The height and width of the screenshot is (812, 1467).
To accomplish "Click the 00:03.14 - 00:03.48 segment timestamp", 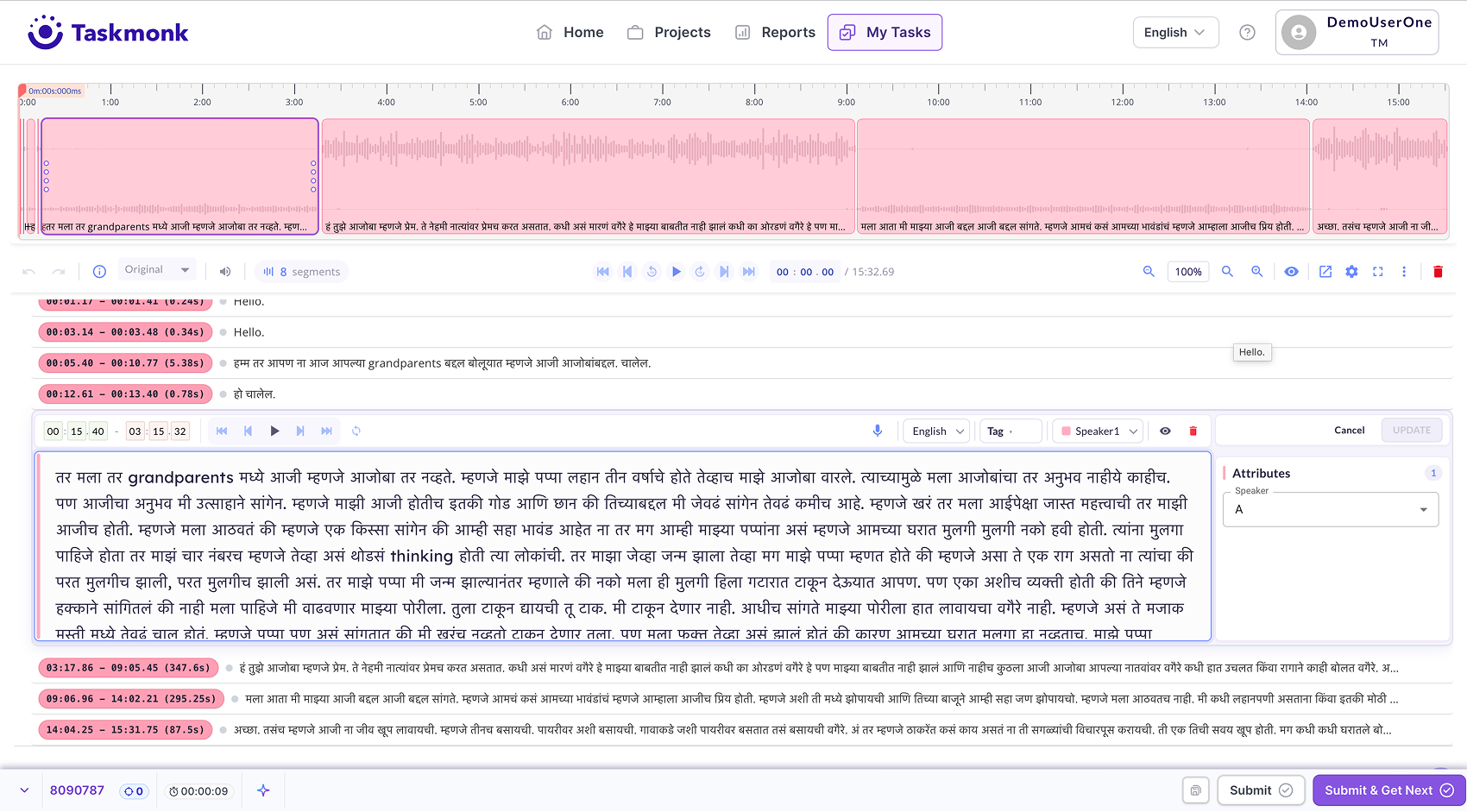I will pyautogui.click(x=125, y=331).
